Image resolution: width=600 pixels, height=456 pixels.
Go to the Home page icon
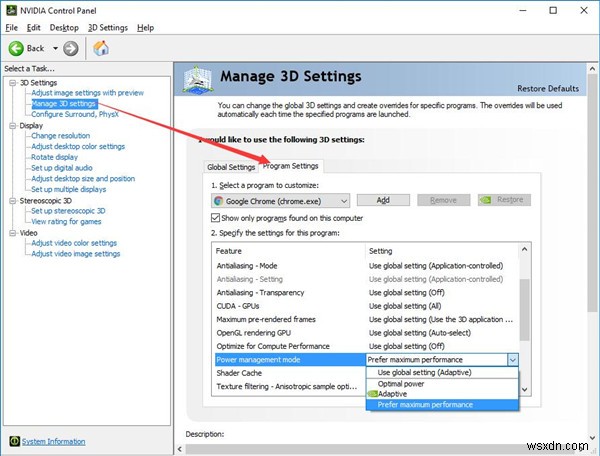(x=101, y=48)
